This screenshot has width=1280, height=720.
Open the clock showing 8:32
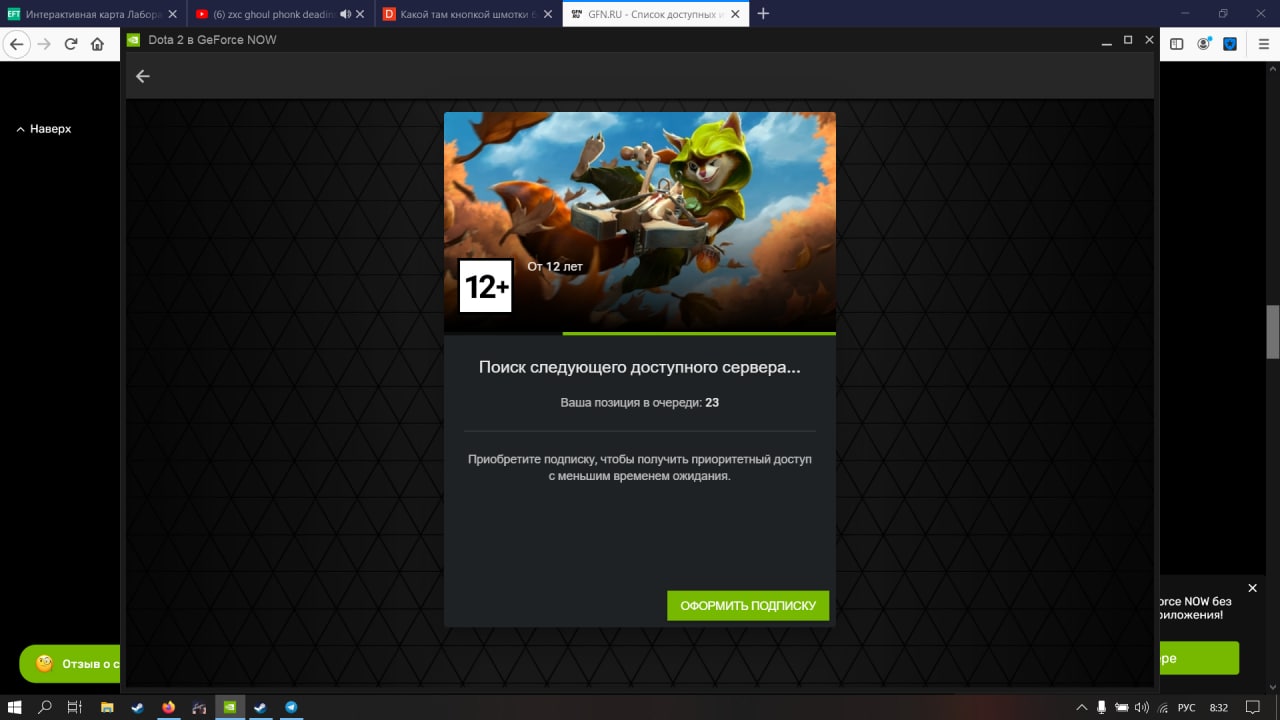coord(1219,708)
